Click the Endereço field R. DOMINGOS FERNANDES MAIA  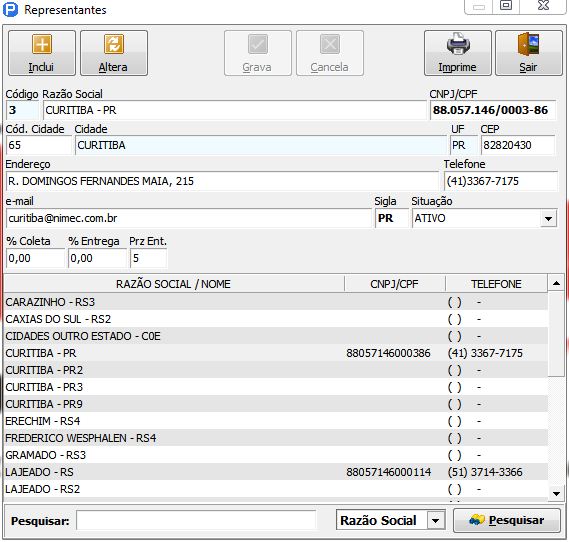222,181
